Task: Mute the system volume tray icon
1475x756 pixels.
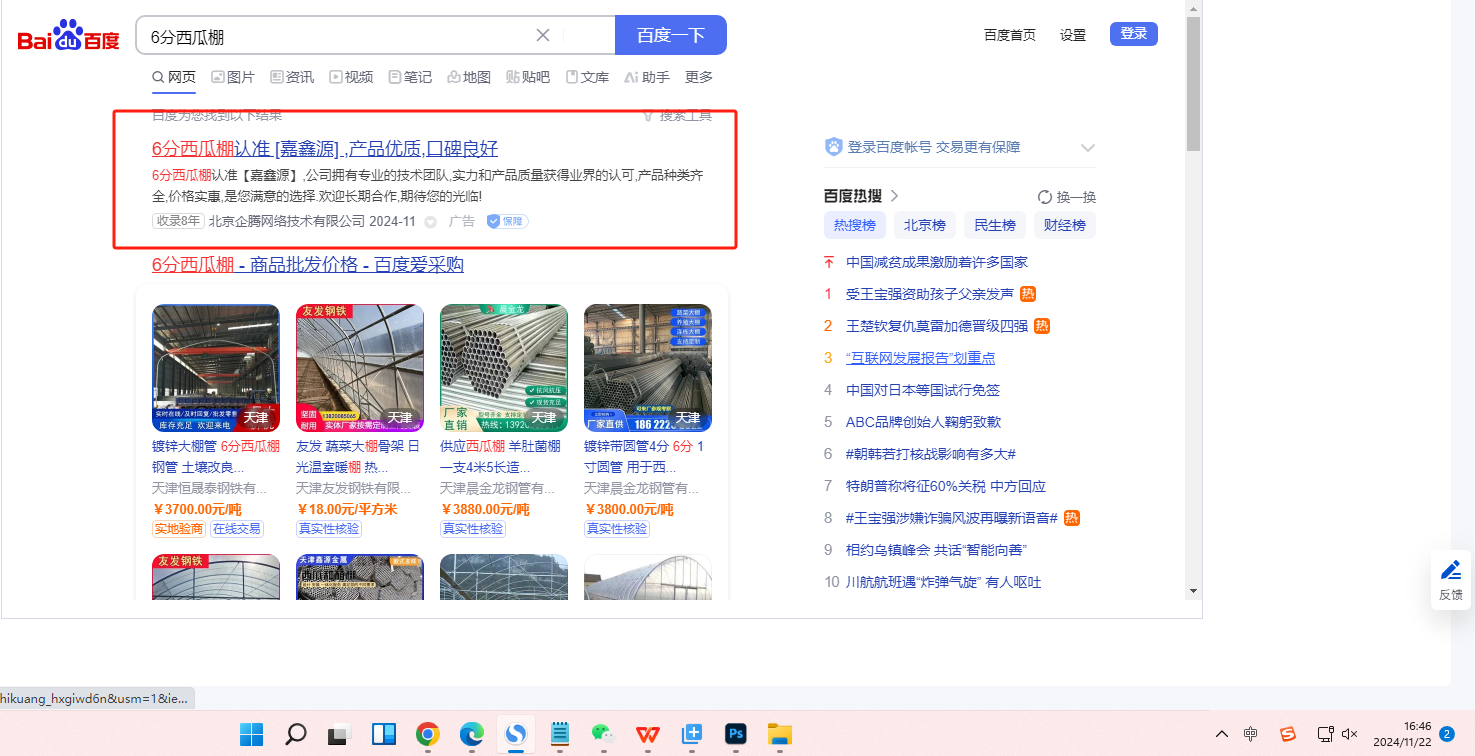Action: tap(1349, 734)
